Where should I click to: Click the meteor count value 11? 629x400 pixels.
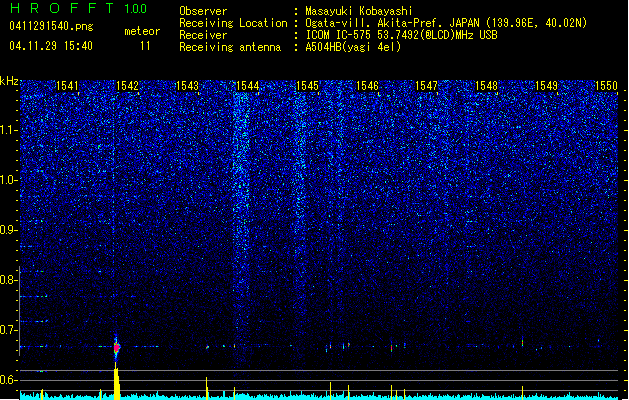[x=145, y=46]
